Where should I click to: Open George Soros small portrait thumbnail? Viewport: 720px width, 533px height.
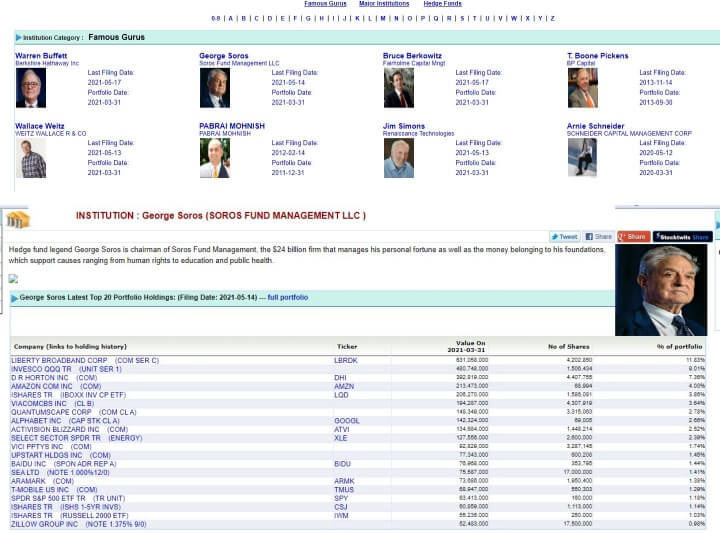click(x=215, y=88)
